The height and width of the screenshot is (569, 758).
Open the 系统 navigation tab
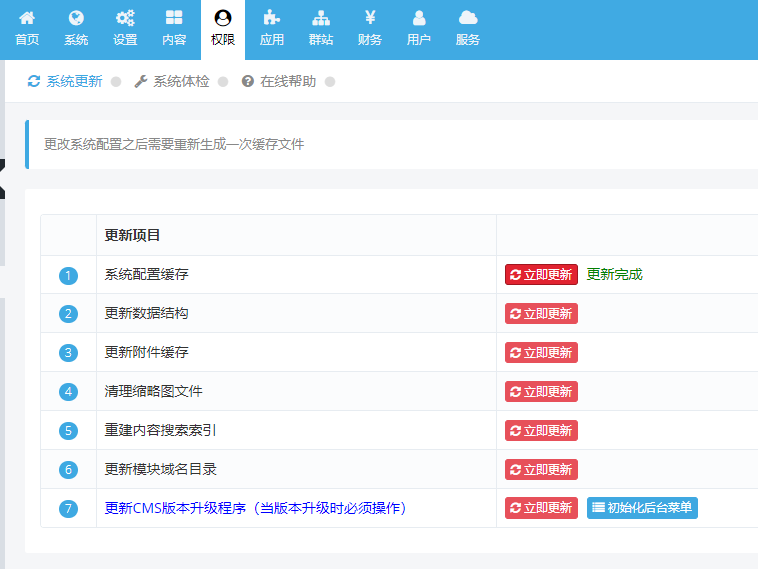pos(76,29)
